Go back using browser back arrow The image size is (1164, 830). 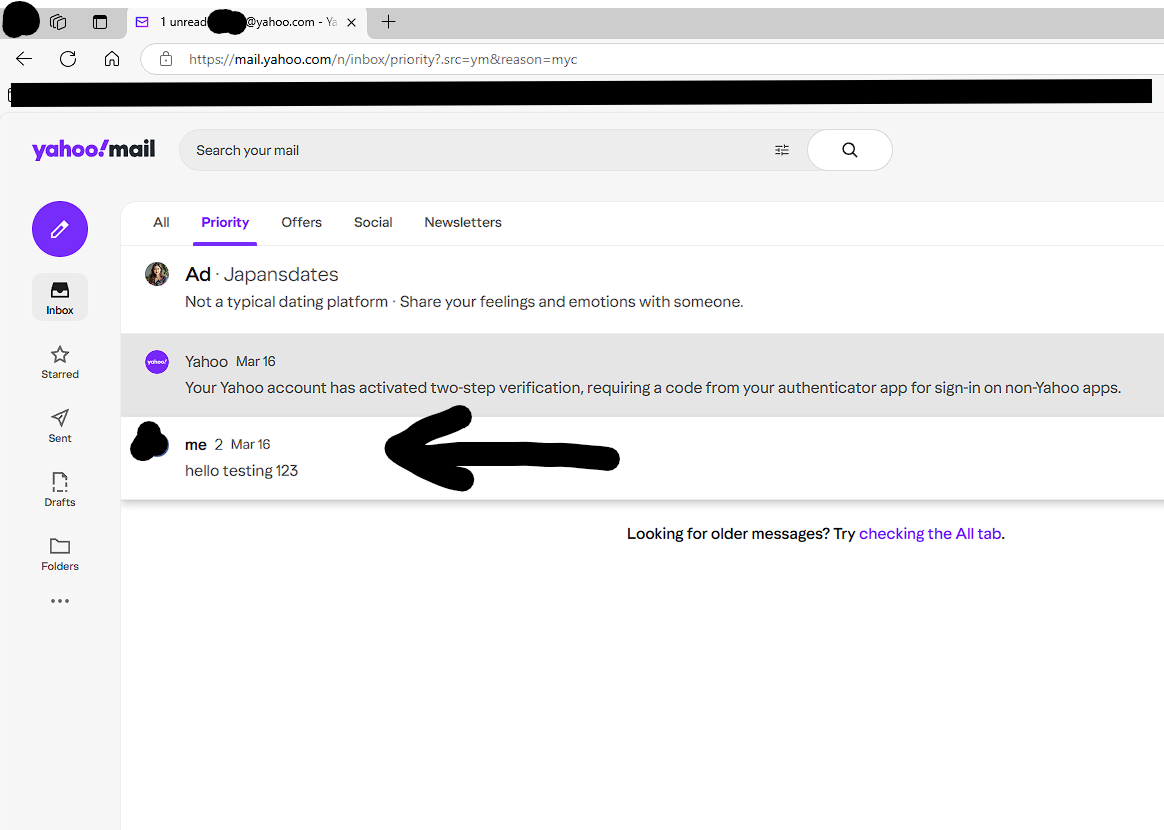click(24, 59)
